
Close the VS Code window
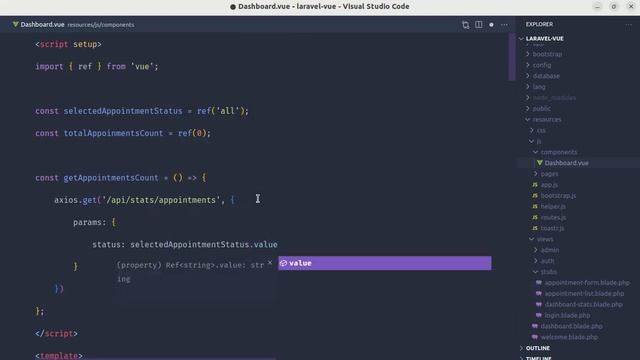pyautogui.click(x=631, y=7)
